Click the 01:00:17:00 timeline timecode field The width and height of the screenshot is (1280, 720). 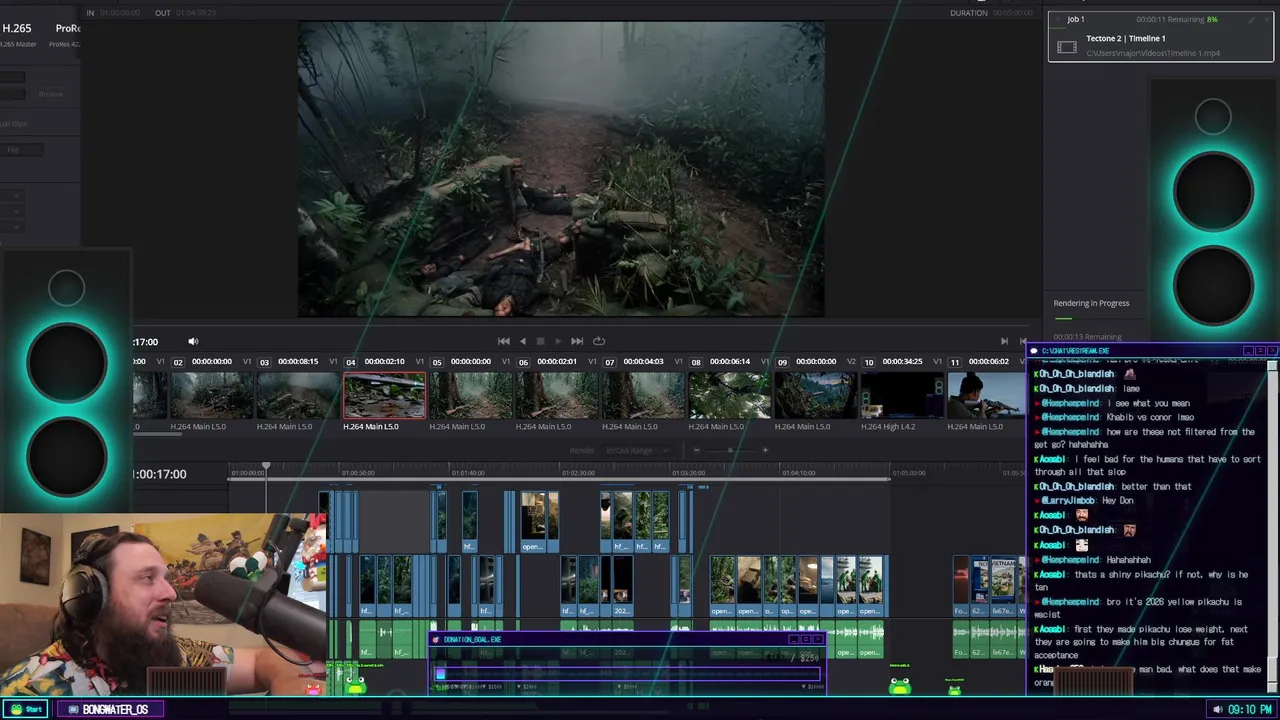pos(160,474)
